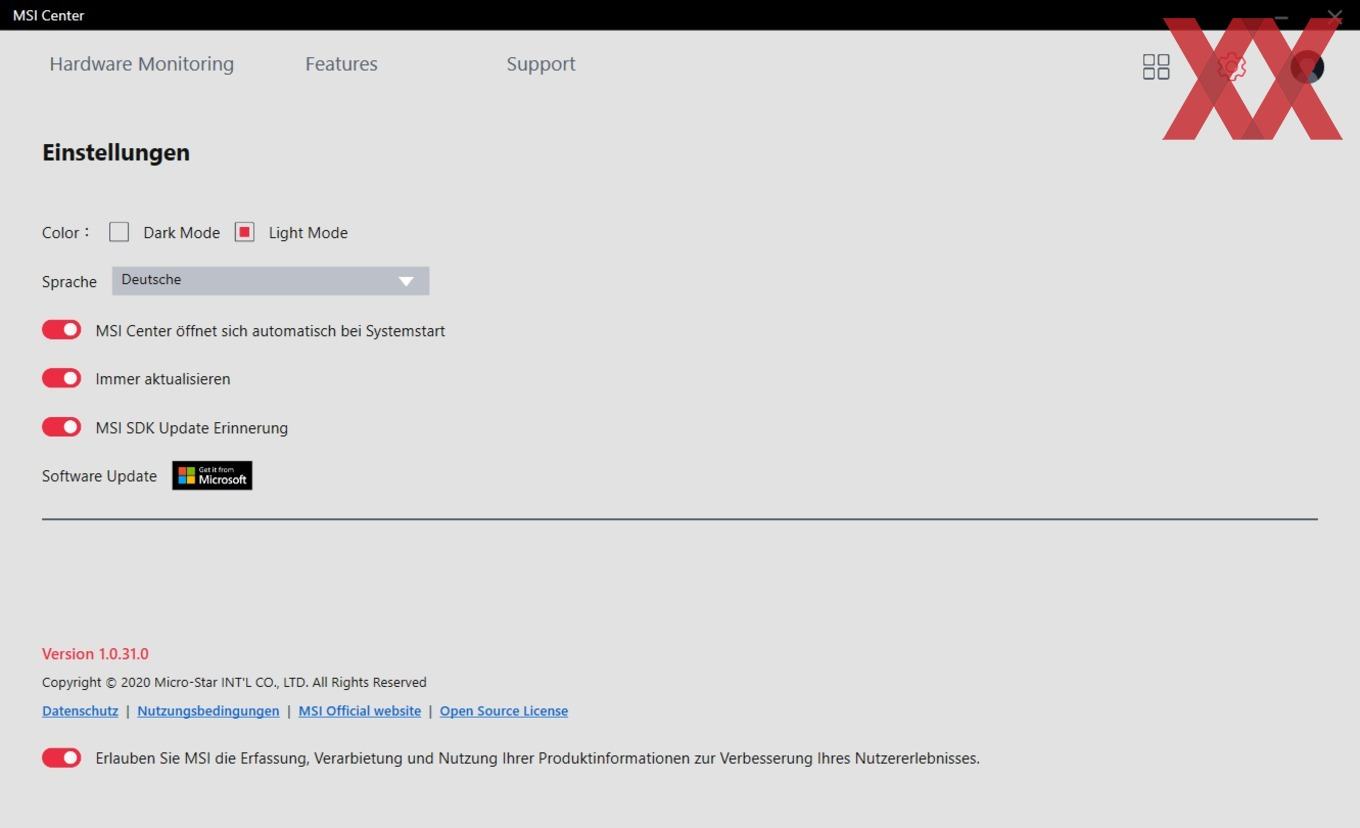The width and height of the screenshot is (1360, 828).
Task: Toggle MSI Center autostart at Systemstart
Action: [x=61, y=330]
